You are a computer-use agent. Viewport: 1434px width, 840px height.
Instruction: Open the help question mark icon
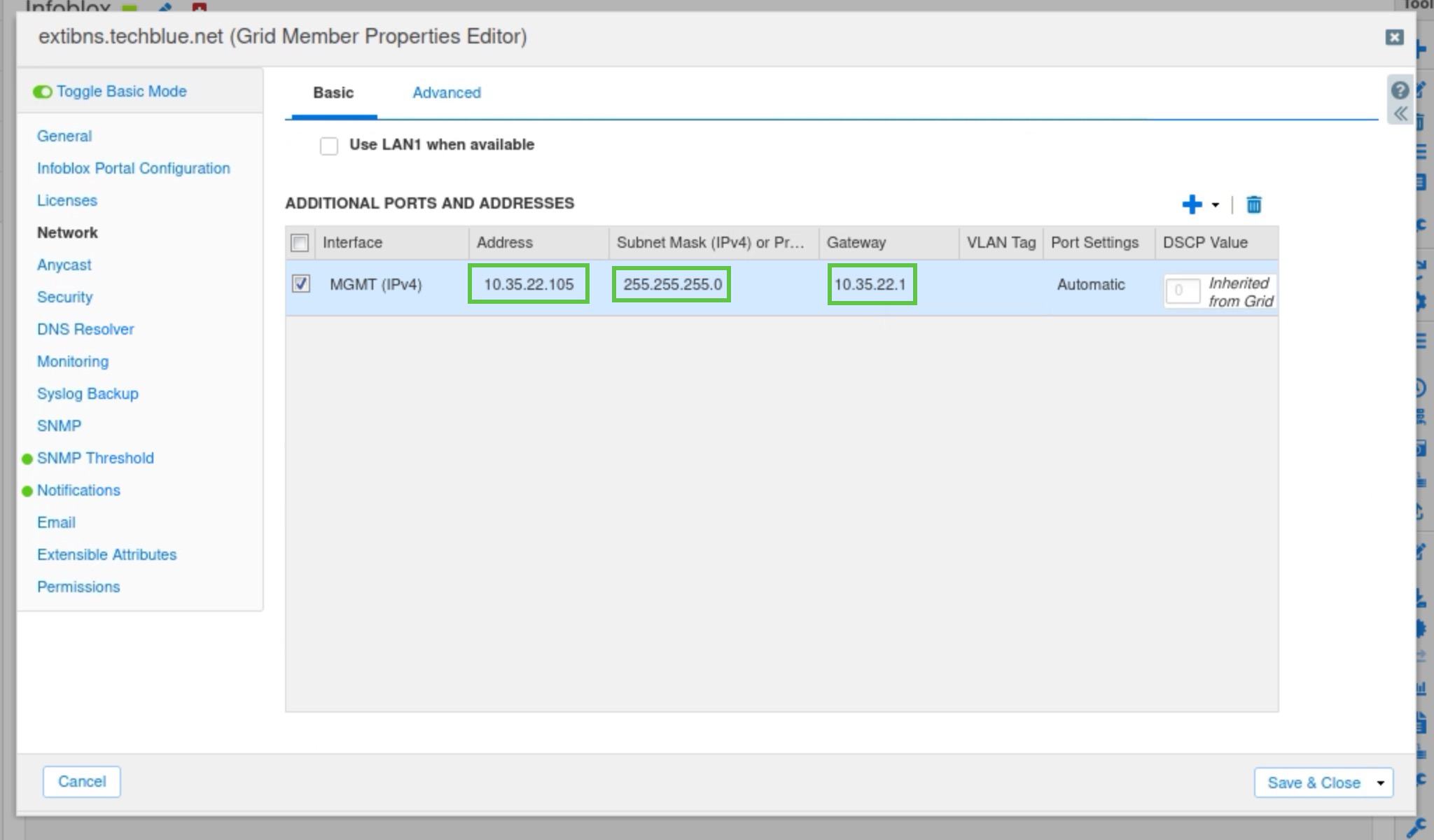(1399, 90)
